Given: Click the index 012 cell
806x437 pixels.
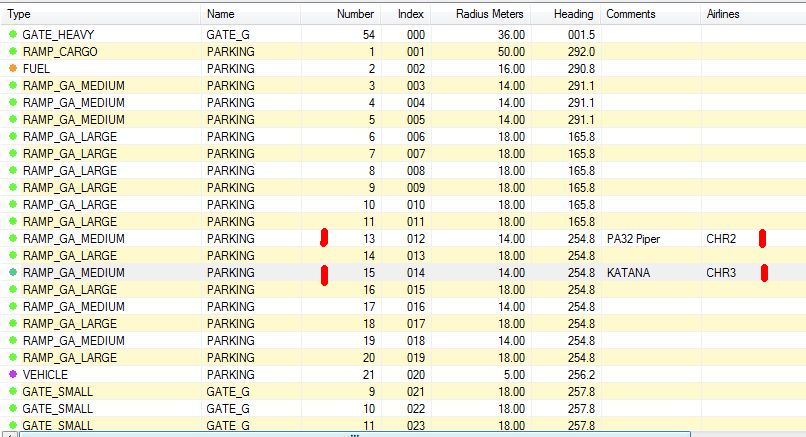Looking at the screenshot, I should [416, 239].
